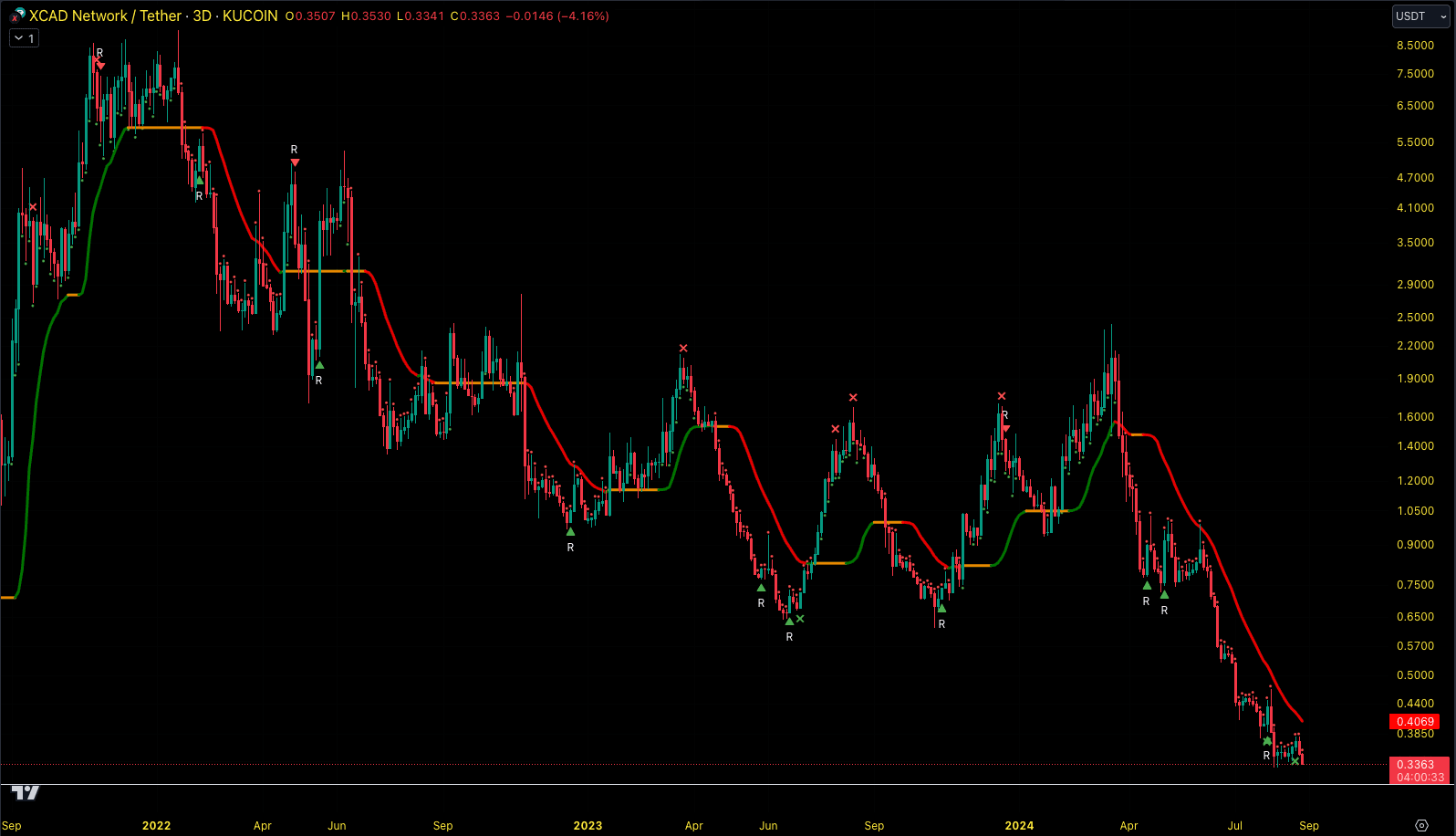Click the 2.5000 price axis label
The width and height of the screenshot is (1456, 836).
point(1415,318)
